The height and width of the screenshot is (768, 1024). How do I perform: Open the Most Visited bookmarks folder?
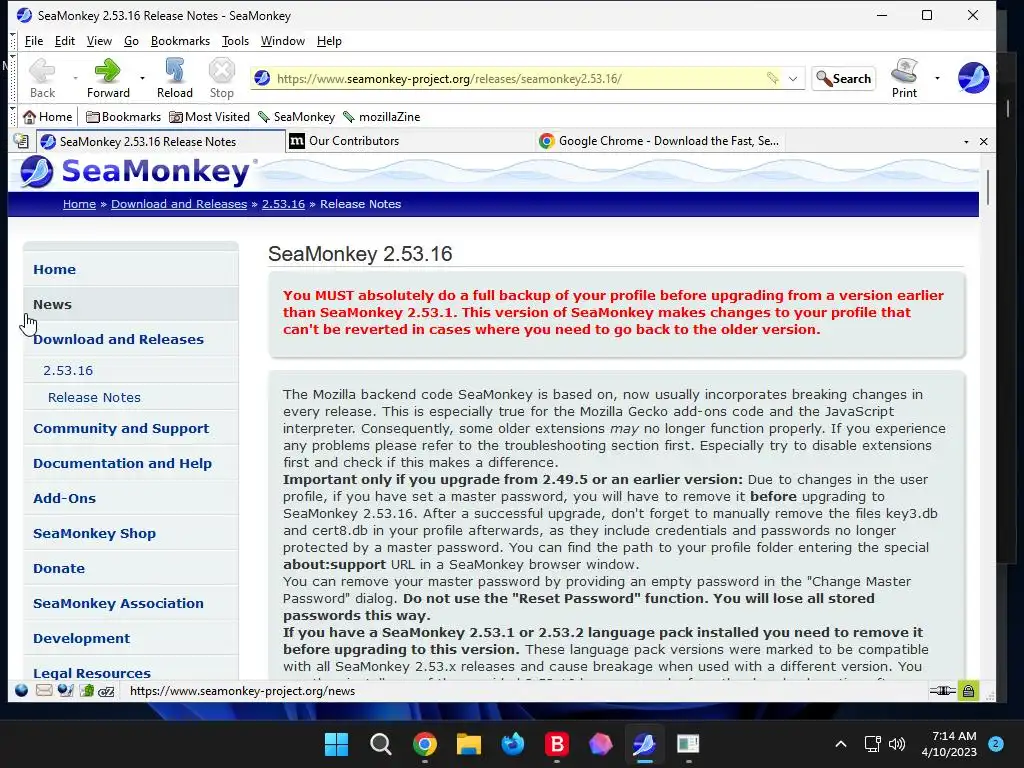(x=210, y=117)
